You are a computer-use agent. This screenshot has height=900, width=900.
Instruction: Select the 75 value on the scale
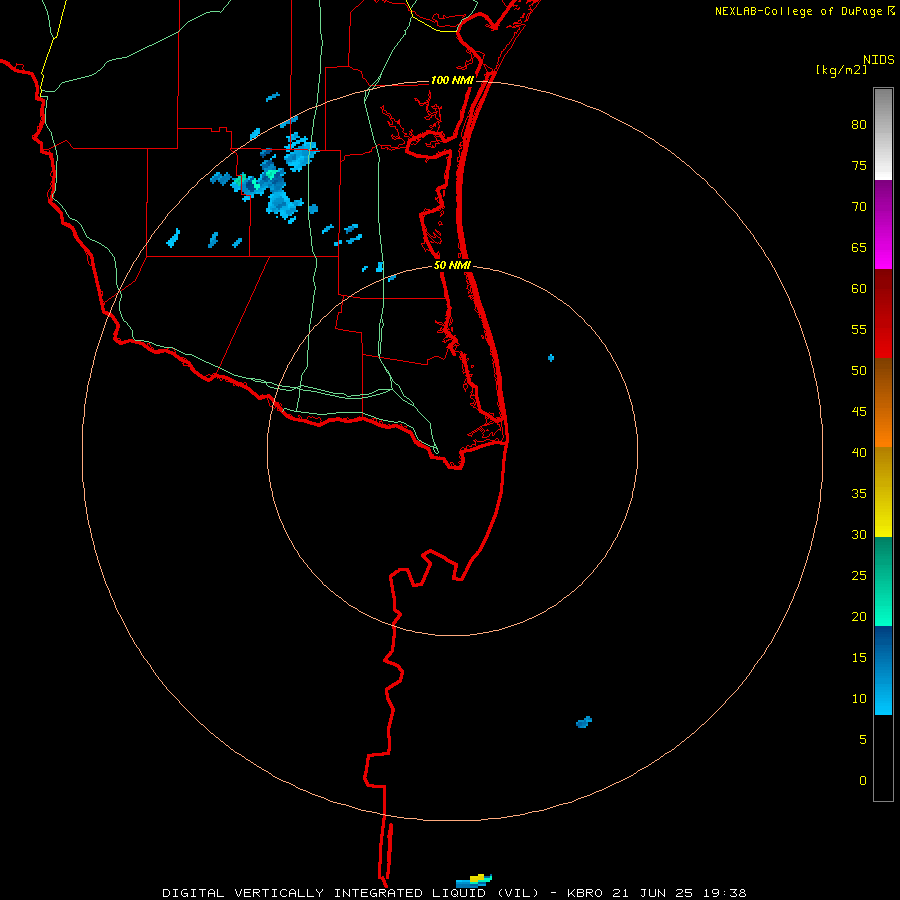(x=859, y=165)
